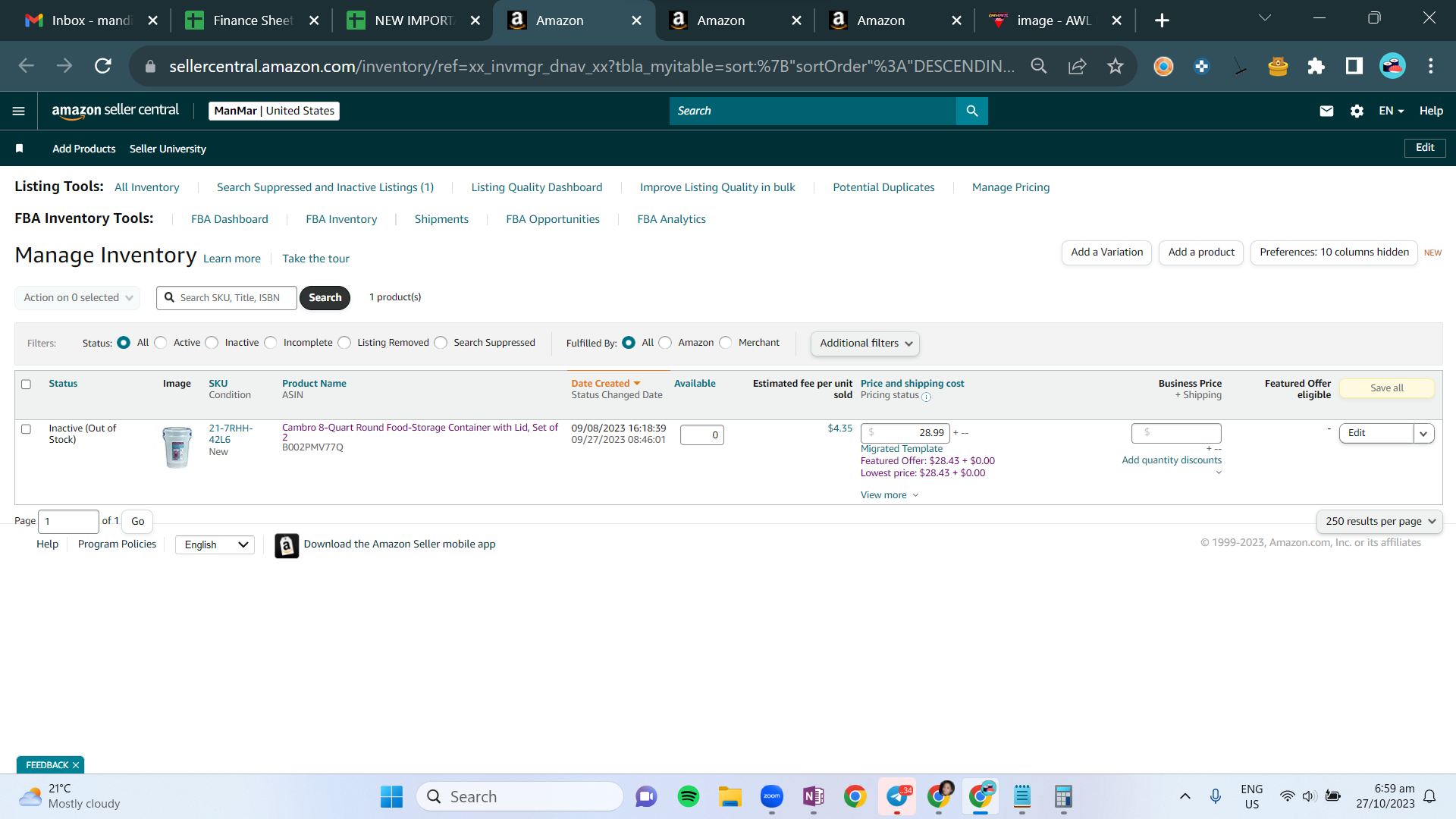This screenshot has width=1456, height=819.
Task: Click the share page icon in address bar
Action: (1077, 66)
